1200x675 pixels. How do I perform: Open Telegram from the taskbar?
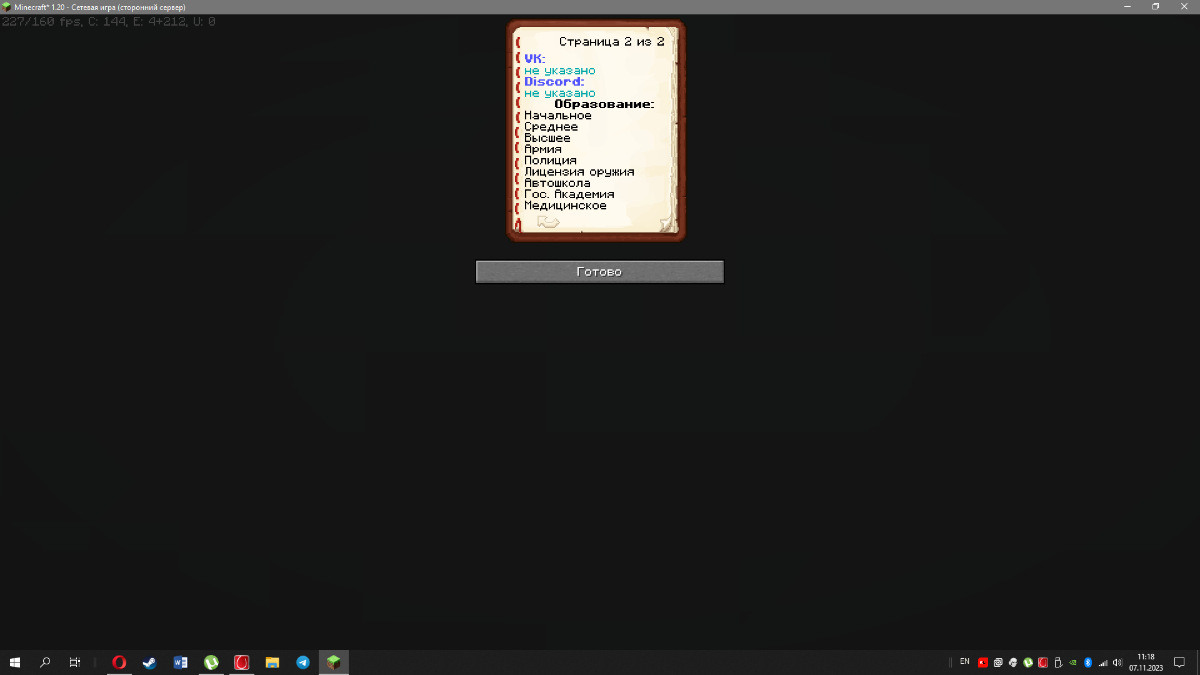[x=303, y=662]
